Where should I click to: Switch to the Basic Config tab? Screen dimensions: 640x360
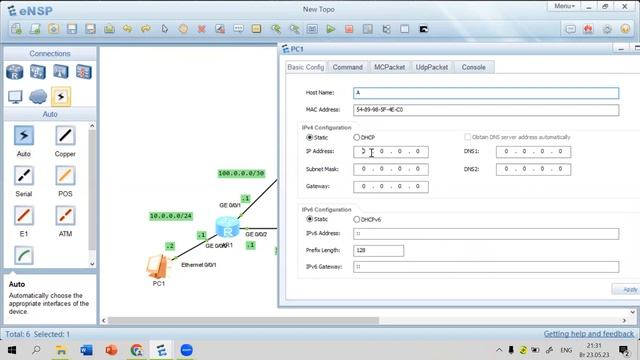point(305,67)
